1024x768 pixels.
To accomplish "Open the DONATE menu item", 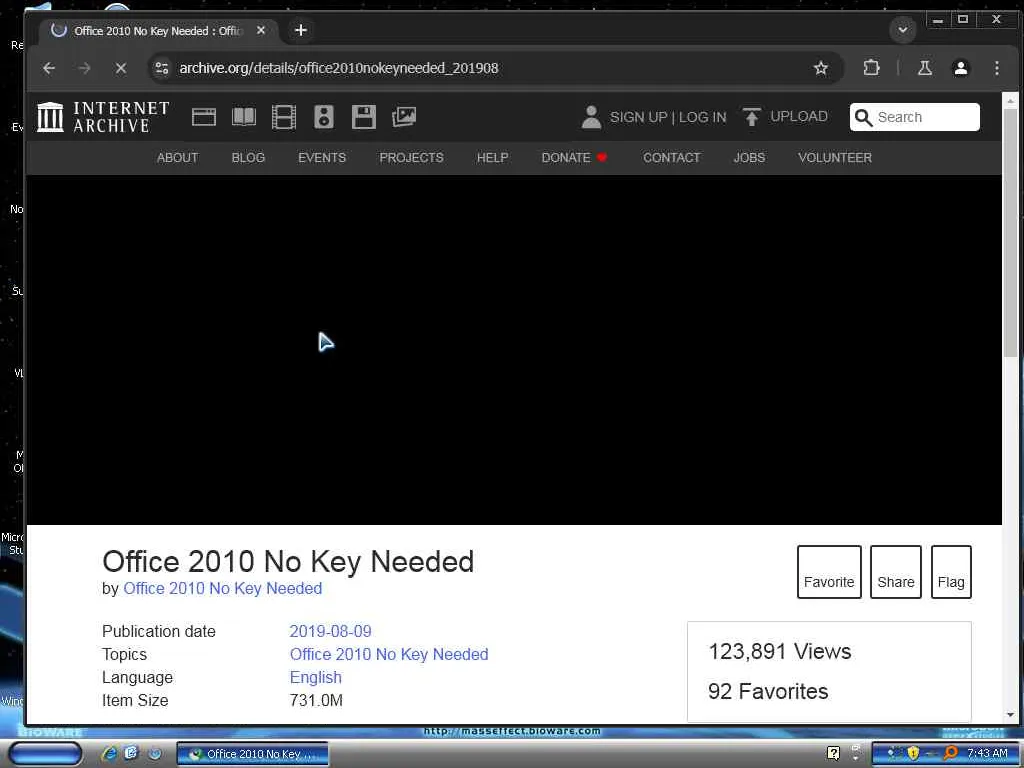I will click(x=574, y=157).
